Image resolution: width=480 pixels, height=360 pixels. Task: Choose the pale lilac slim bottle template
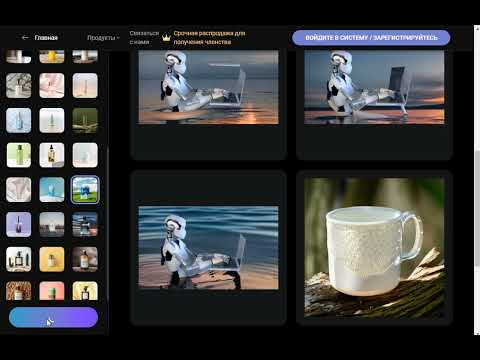tap(85, 86)
